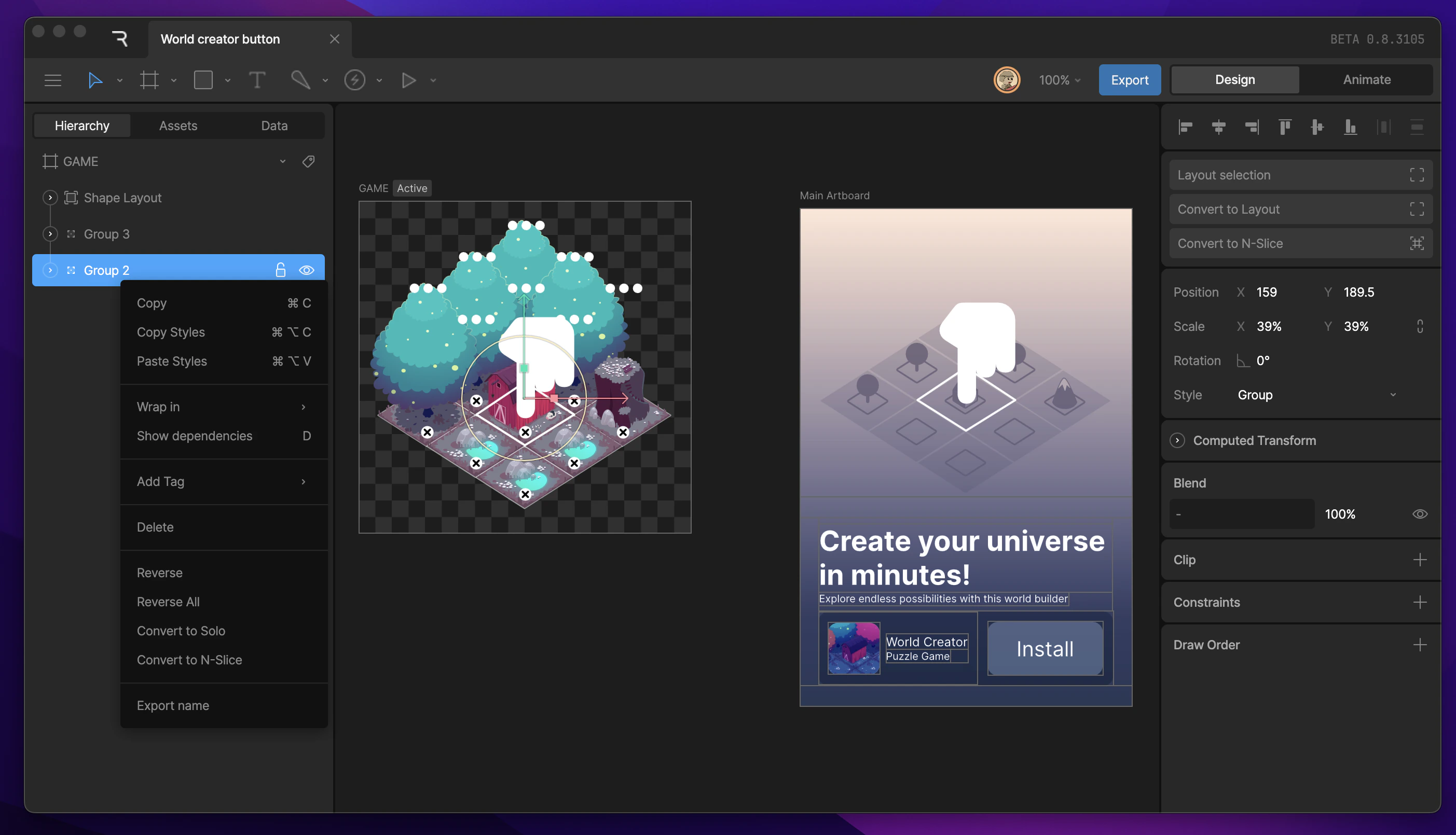Choose Convert to Solo menu item
Viewport: 1456px width, 835px height.
pyautogui.click(x=181, y=631)
